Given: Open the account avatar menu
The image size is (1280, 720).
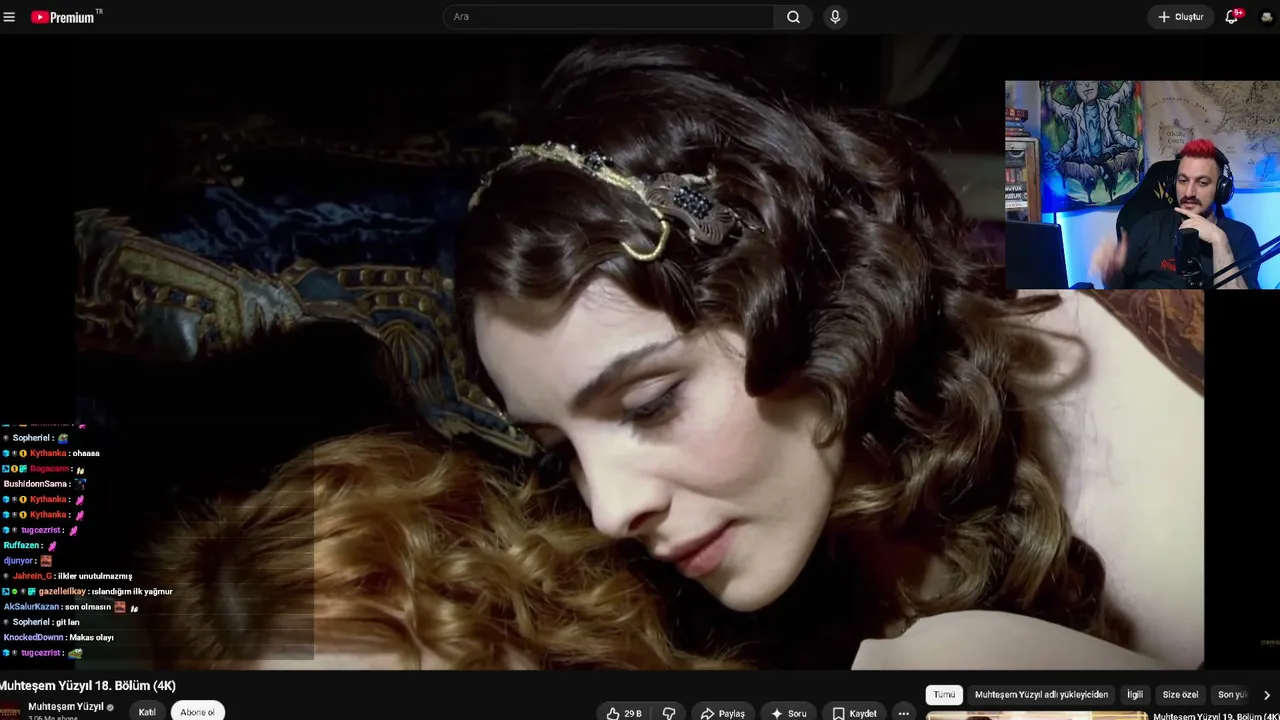Looking at the screenshot, I should (1268, 17).
